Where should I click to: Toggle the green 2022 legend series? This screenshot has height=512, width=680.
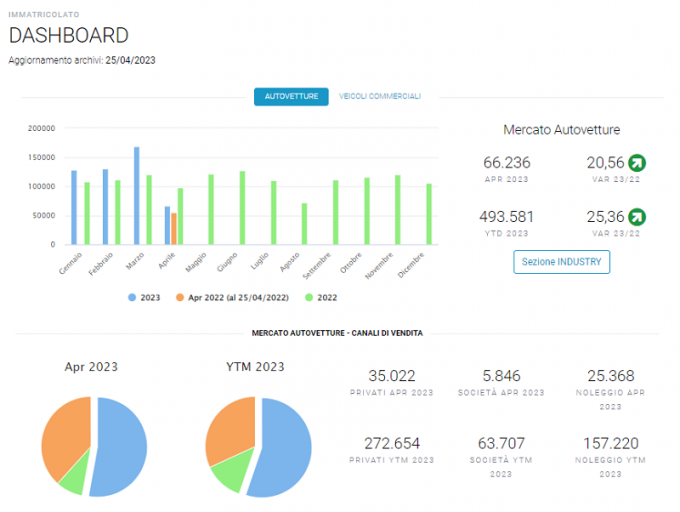(x=321, y=297)
